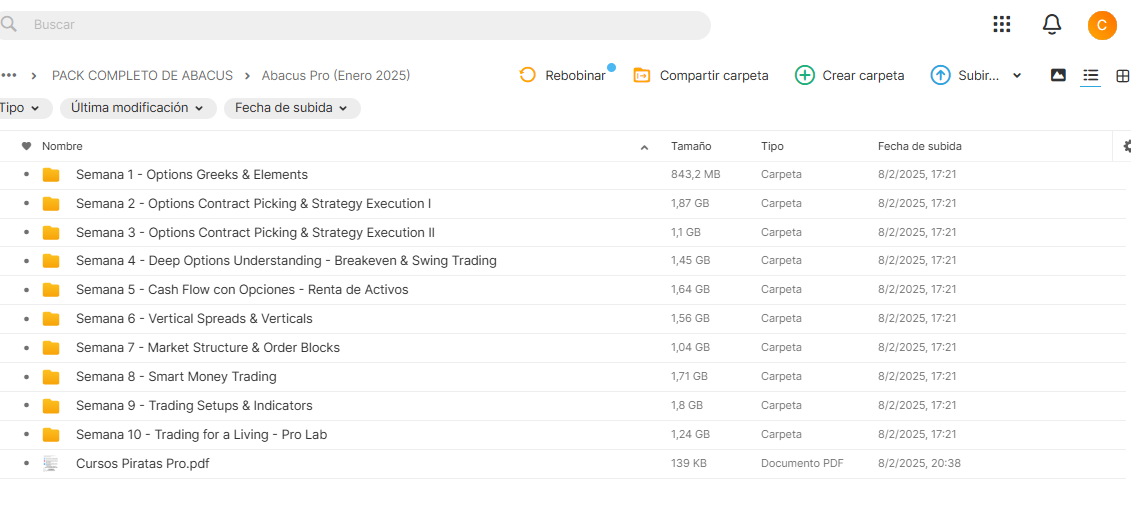Image resolution: width=1131 pixels, height=510 pixels.
Task: Click folder icon for Semana 5 row
Action: point(50,289)
